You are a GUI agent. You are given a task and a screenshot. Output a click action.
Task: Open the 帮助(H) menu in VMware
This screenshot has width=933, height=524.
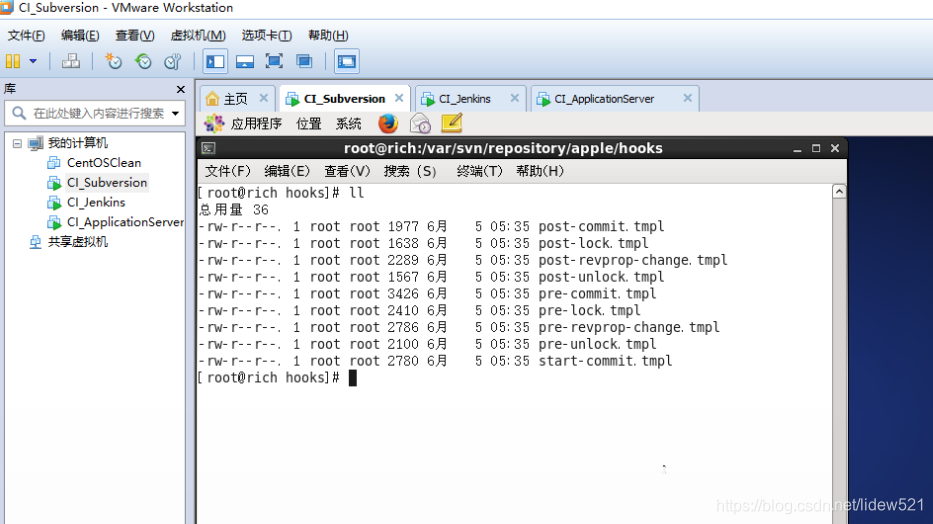(x=328, y=36)
